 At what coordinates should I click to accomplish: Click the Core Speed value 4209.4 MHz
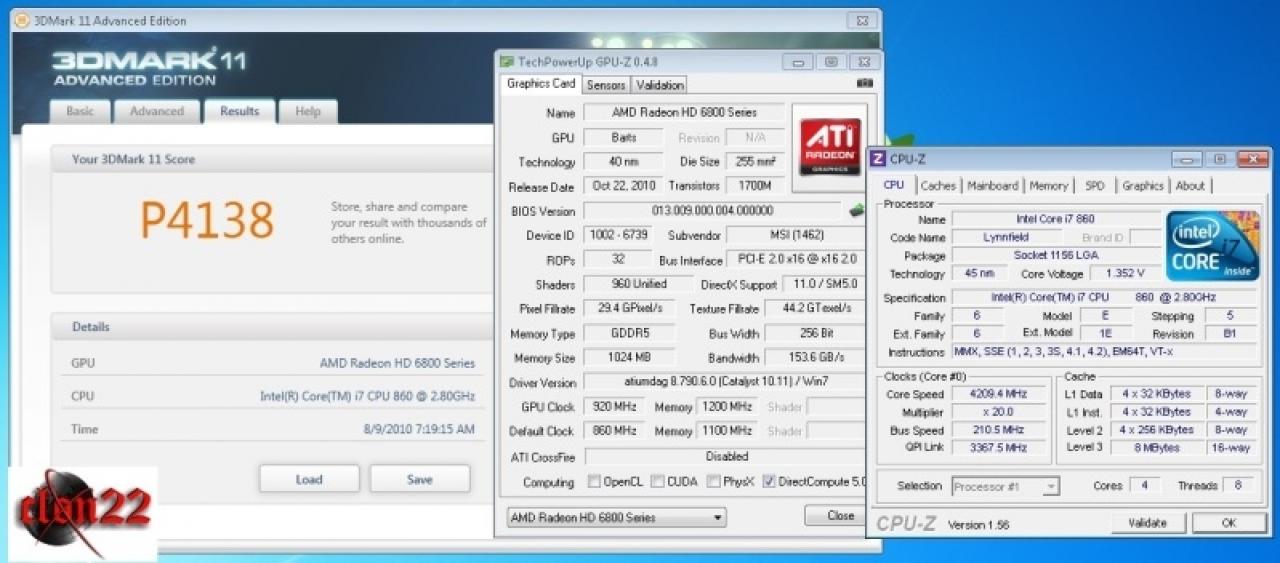pos(1000,394)
